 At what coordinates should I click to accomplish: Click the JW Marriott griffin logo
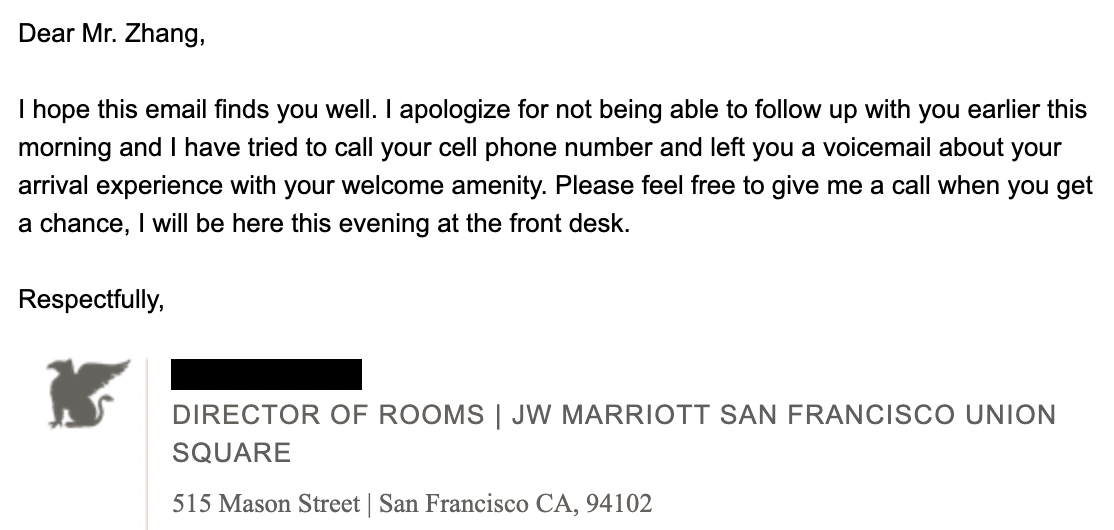click(x=88, y=393)
